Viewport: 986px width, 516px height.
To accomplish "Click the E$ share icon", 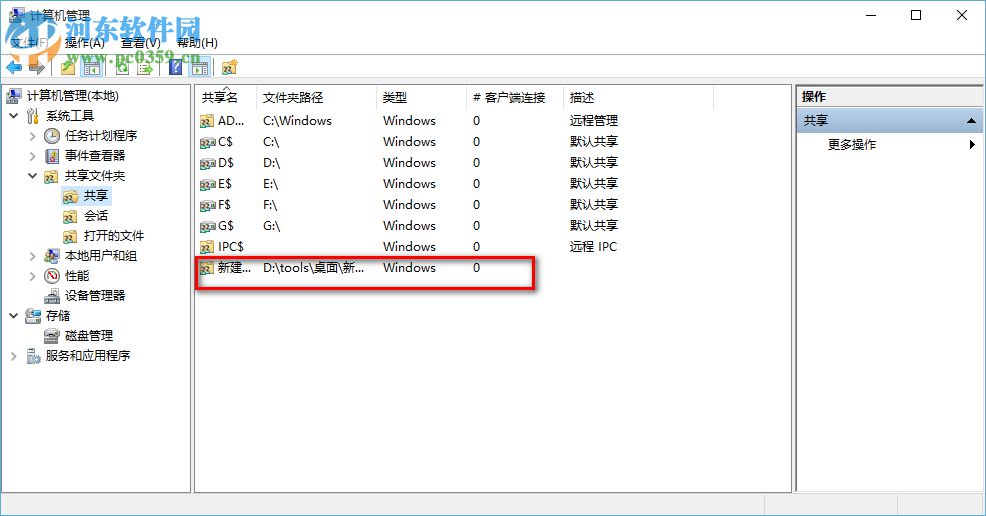I will pos(208,184).
